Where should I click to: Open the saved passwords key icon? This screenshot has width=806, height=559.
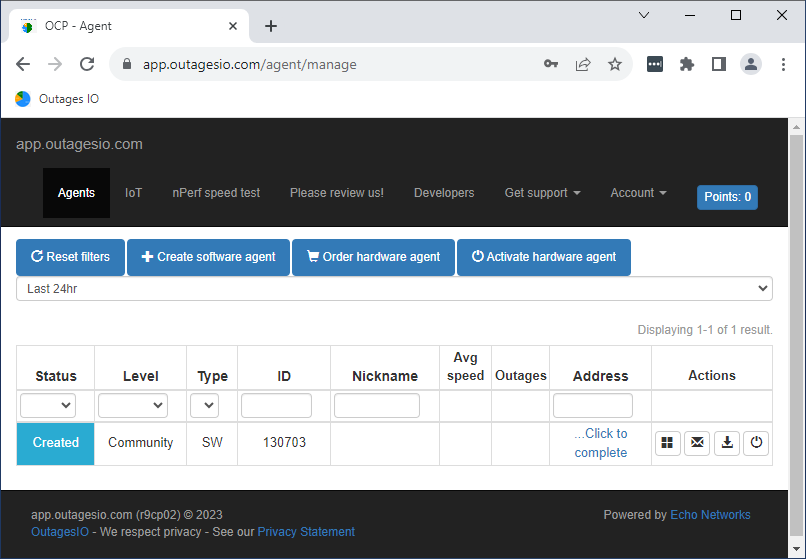click(x=551, y=64)
